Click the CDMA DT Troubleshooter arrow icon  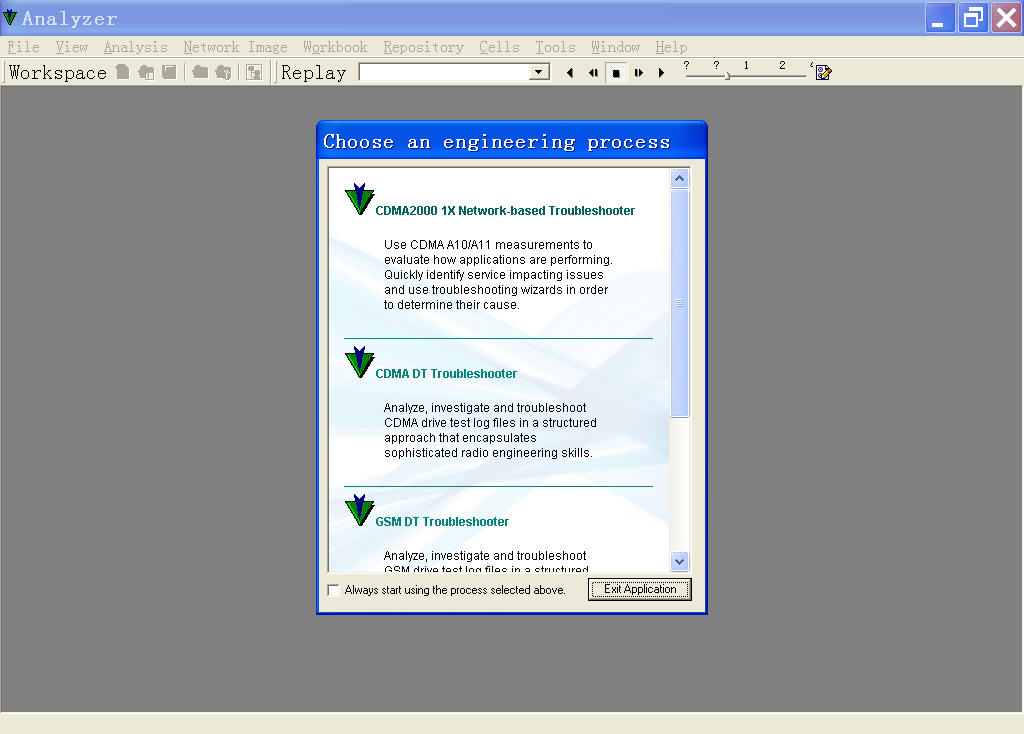(359, 362)
